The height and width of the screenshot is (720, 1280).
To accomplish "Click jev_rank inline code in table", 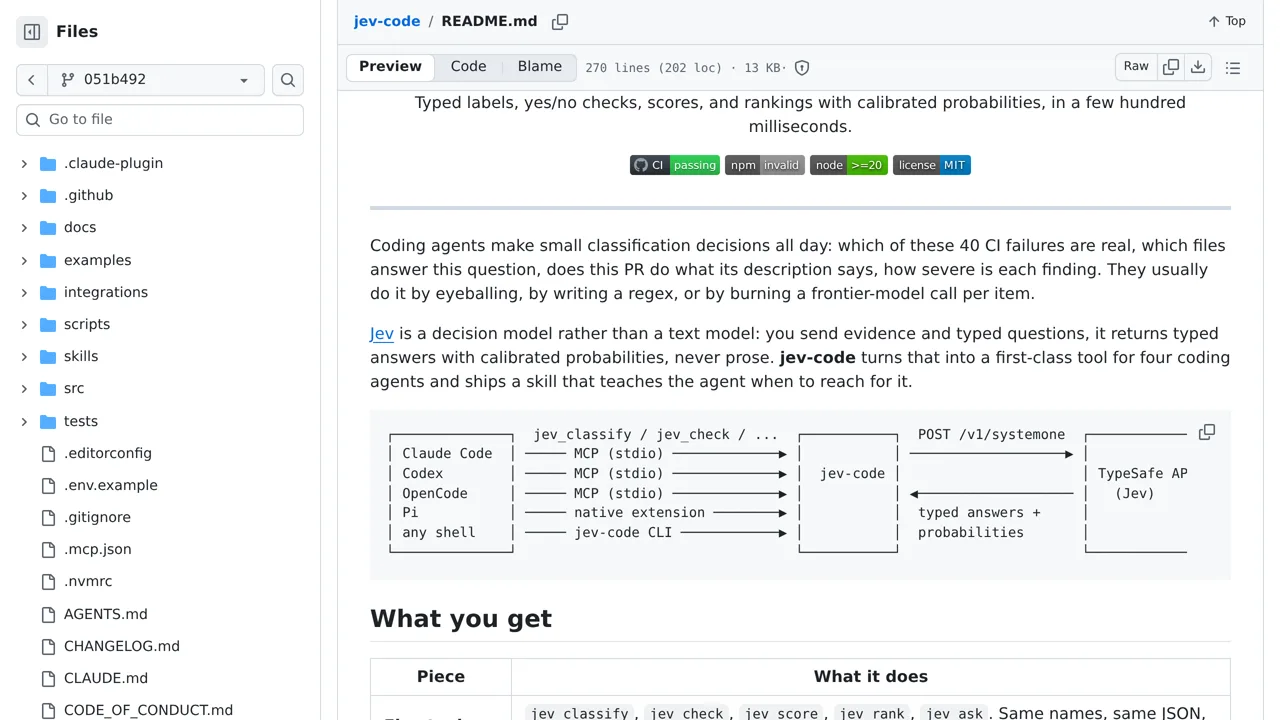I will pyautogui.click(x=872, y=713).
